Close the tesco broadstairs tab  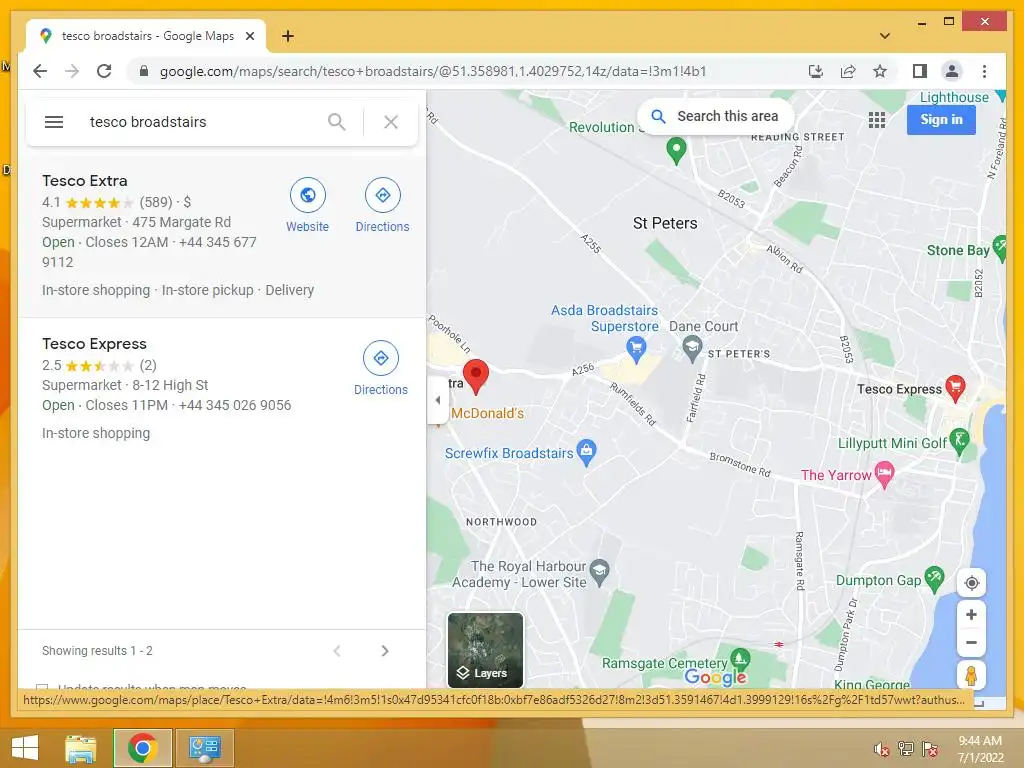[249, 36]
